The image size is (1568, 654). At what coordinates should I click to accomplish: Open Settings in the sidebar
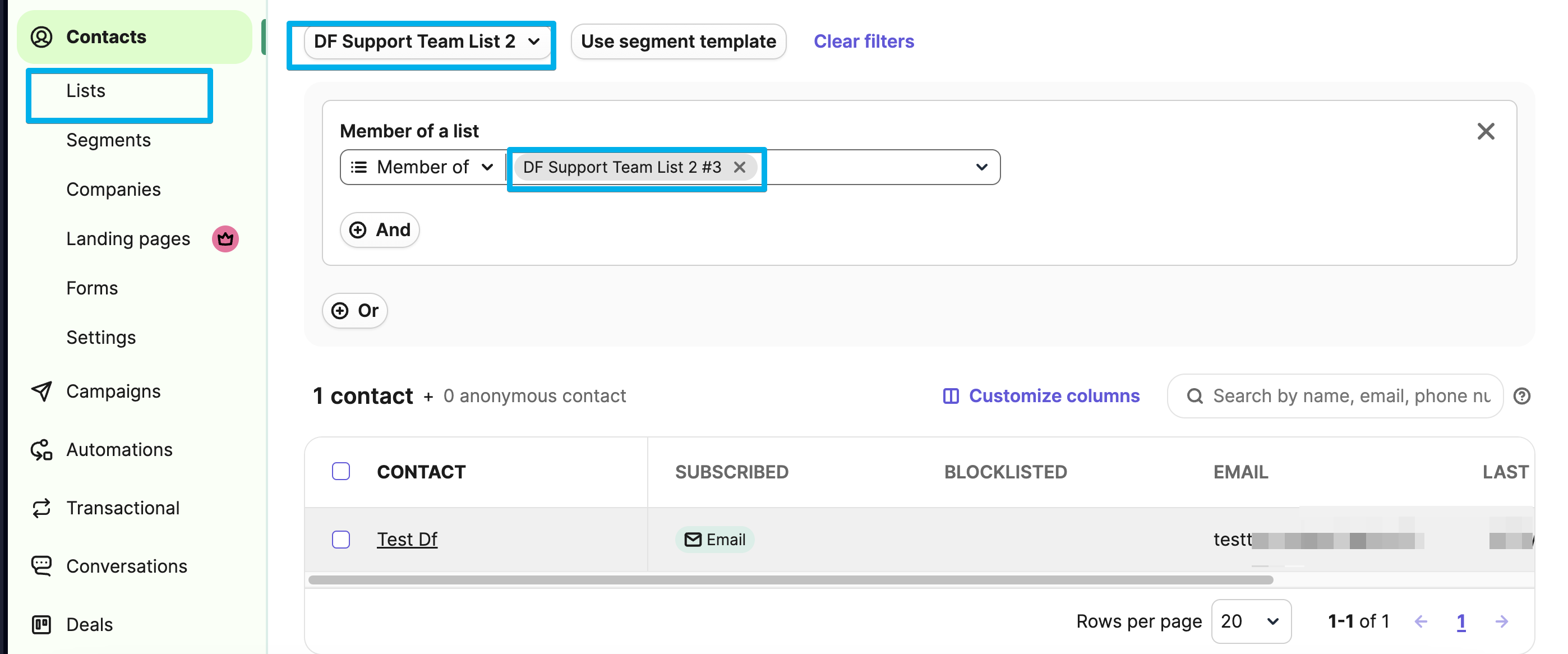(x=101, y=337)
